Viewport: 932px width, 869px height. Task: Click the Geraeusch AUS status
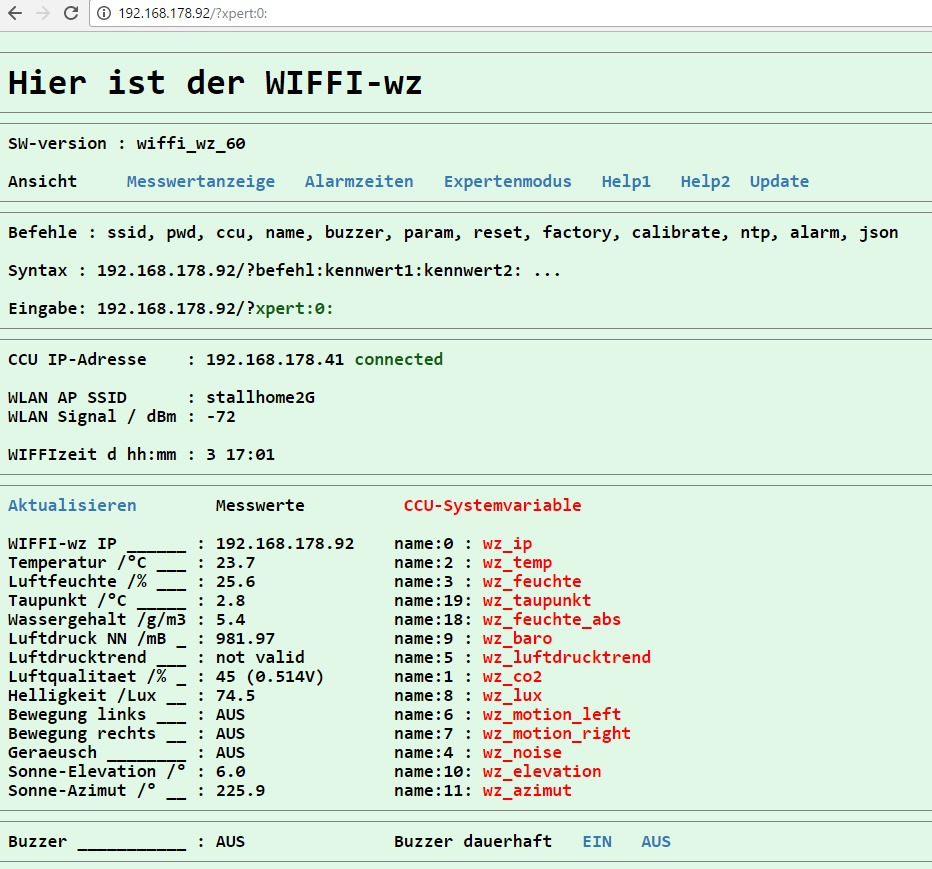pyautogui.click(x=230, y=752)
